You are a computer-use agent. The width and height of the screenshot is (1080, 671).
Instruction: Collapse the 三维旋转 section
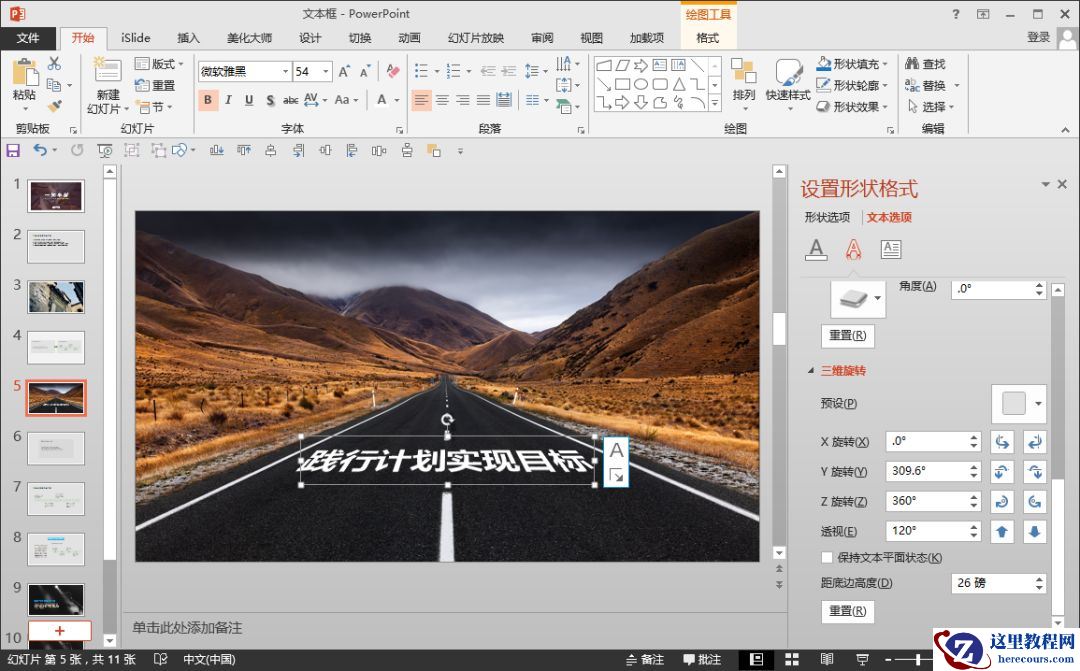click(811, 371)
